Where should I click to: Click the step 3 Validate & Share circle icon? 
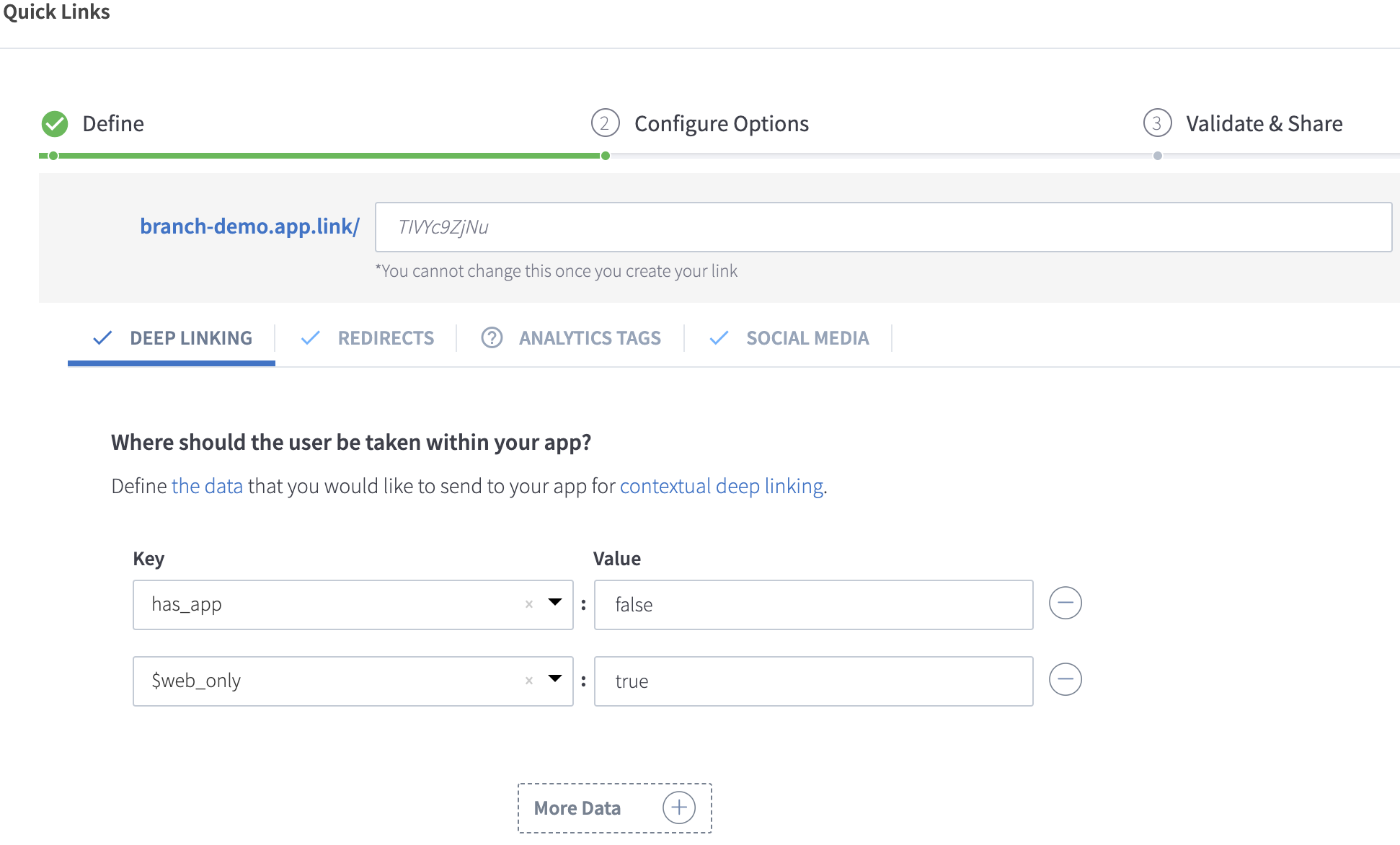(1157, 123)
